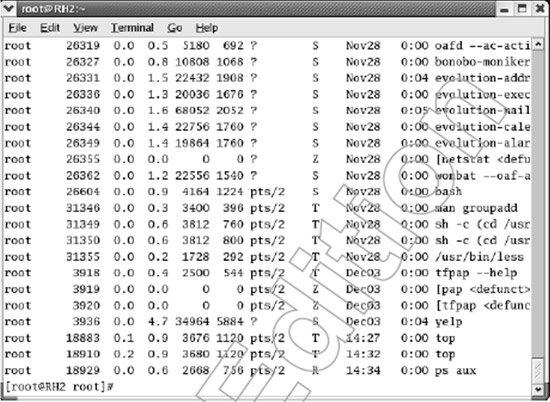Viewport: 550px width, 402px height.
Task: Click the wombat --oaf-a command text
Action: tap(482, 175)
